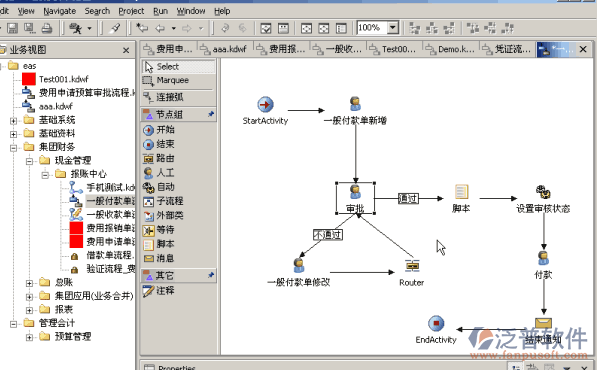Activate the Marquee selection tool
Screen dimensions: 598x371
tap(166, 80)
